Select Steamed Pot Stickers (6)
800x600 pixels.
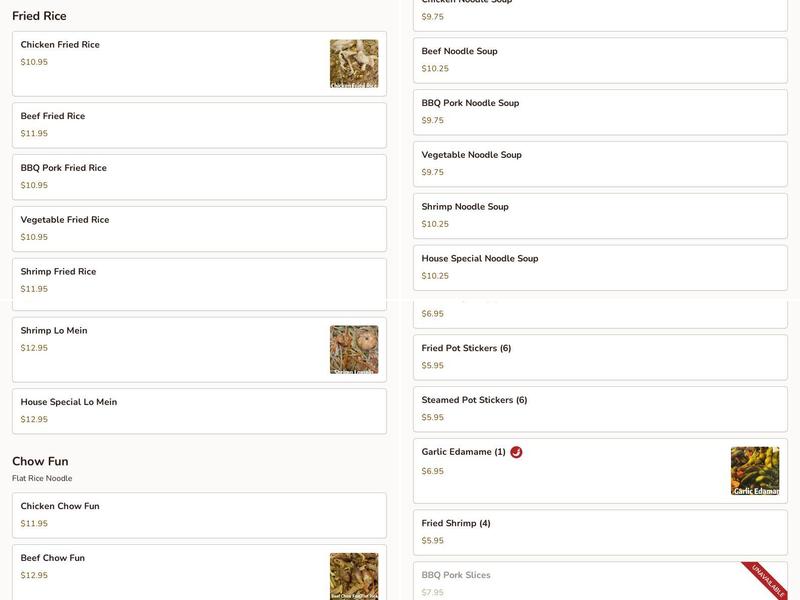click(x=601, y=409)
